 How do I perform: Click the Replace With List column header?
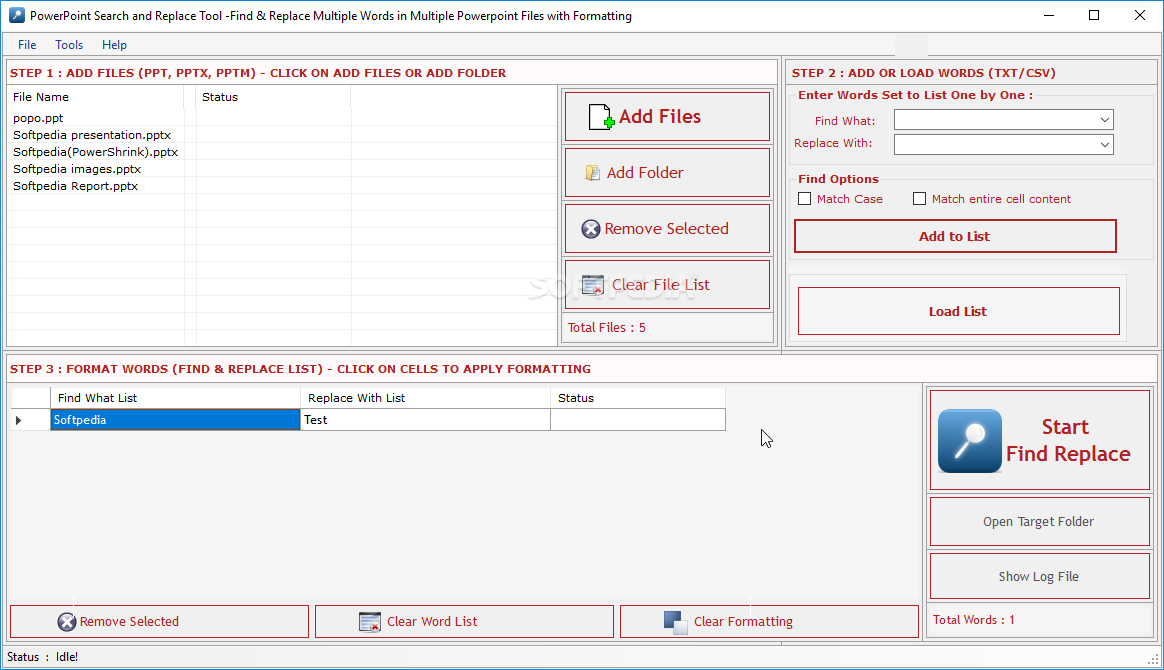(x=425, y=398)
